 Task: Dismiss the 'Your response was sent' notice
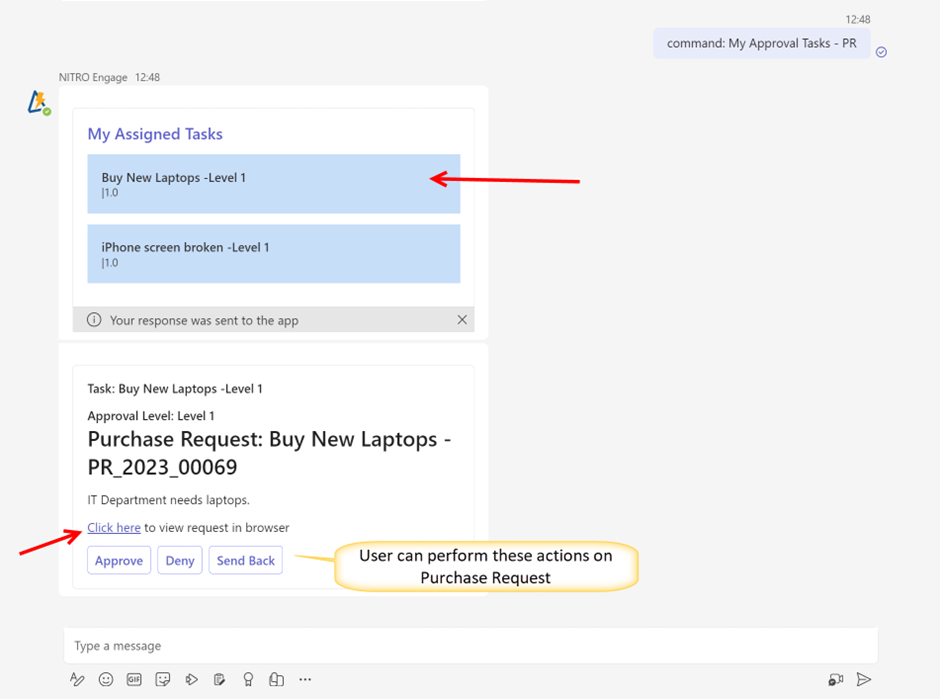pyautogui.click(x=462, y=320)
